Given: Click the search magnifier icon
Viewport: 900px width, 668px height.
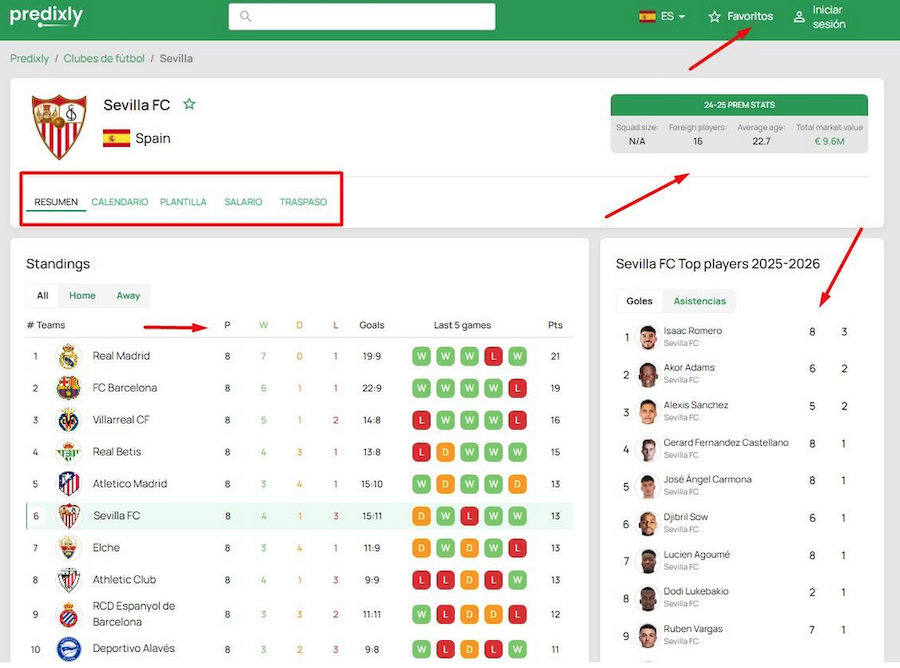Looking at the screenshot, I should pyautogui.click(x=246, y=17).
